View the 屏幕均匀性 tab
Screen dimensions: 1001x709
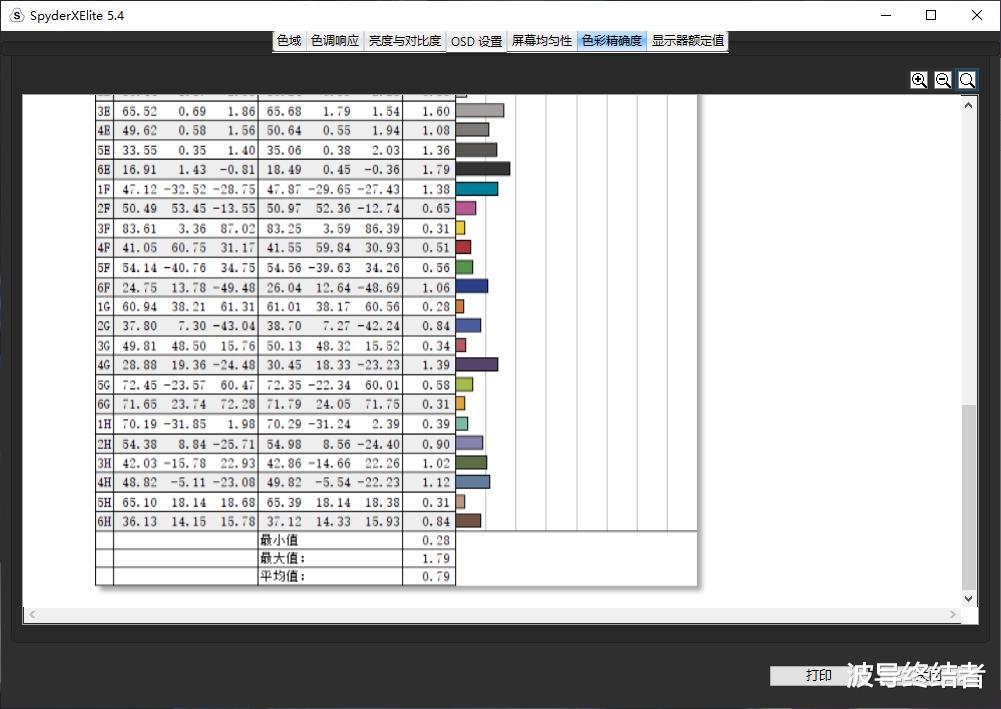[x=541, y=41]
